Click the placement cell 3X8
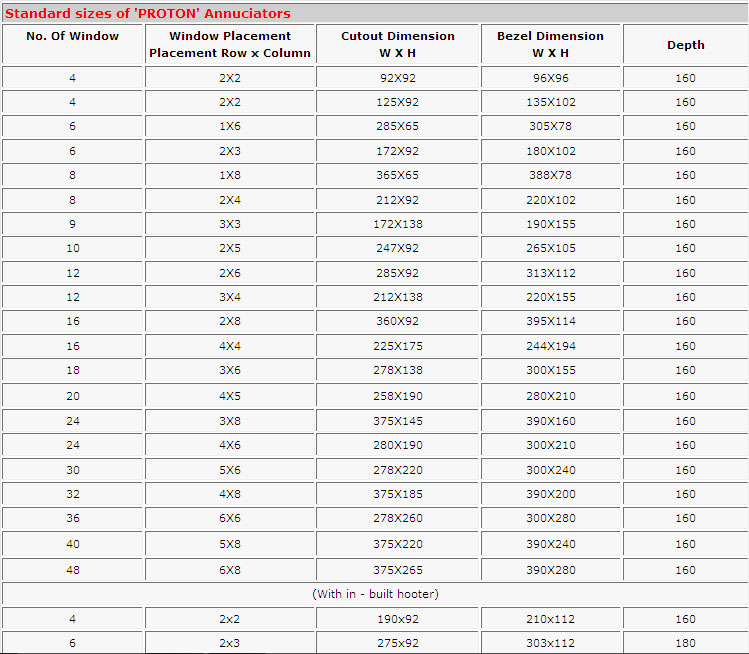 click(x=230, y=421)
